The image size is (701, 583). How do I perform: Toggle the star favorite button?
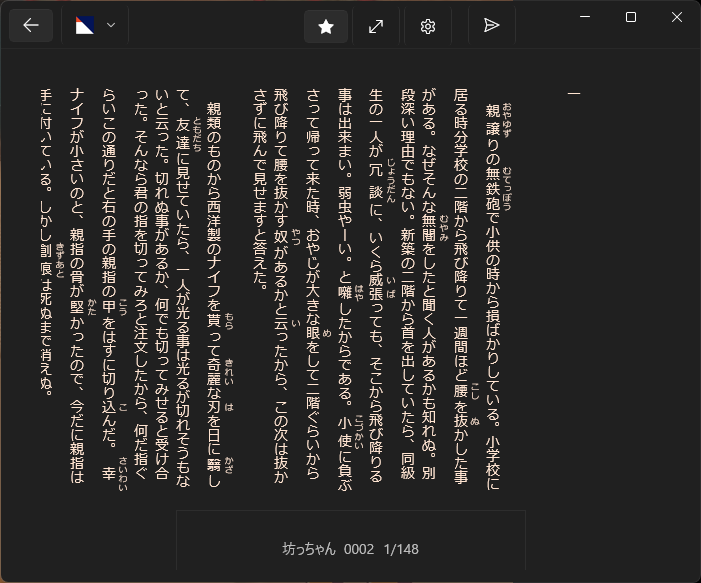tap(326, 26)
